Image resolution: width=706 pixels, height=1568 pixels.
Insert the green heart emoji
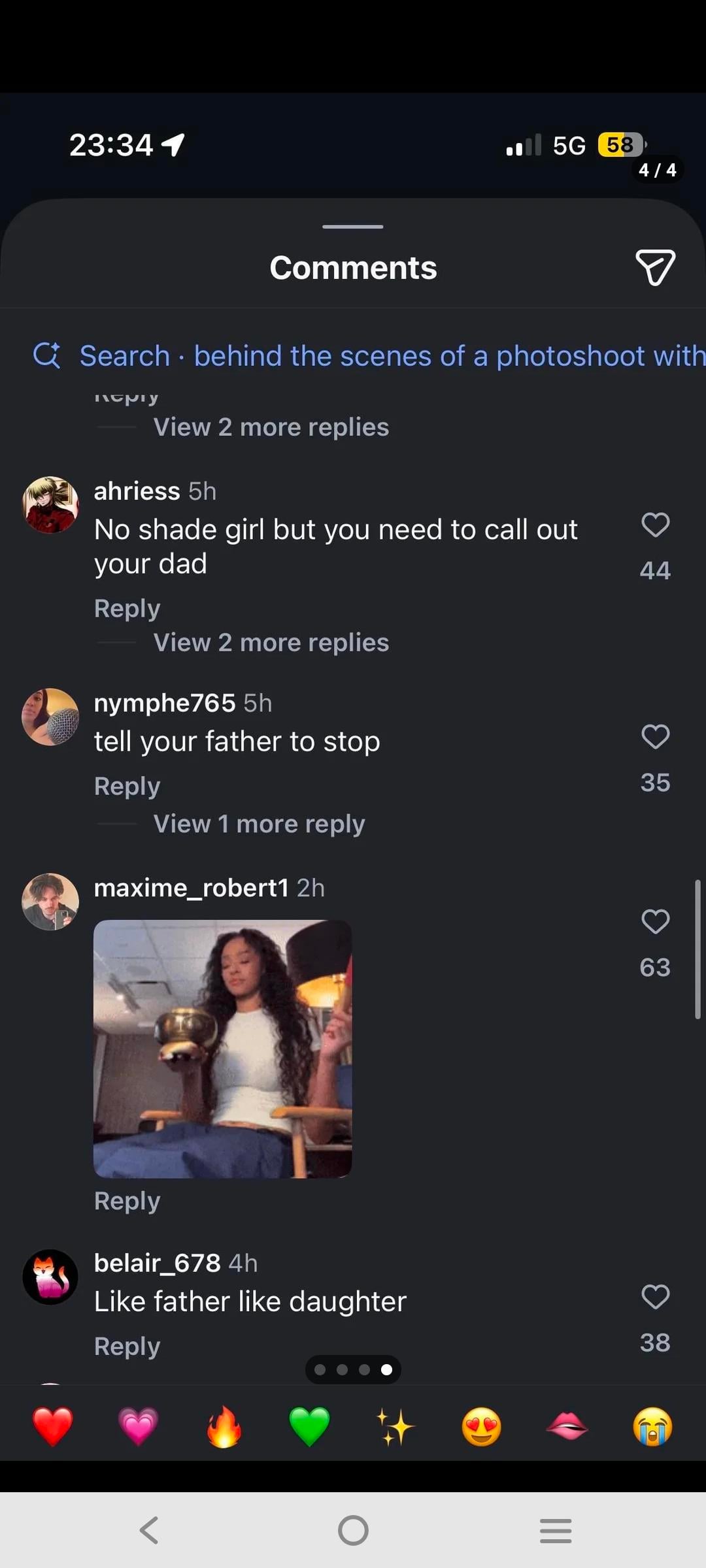point(309,1426)
